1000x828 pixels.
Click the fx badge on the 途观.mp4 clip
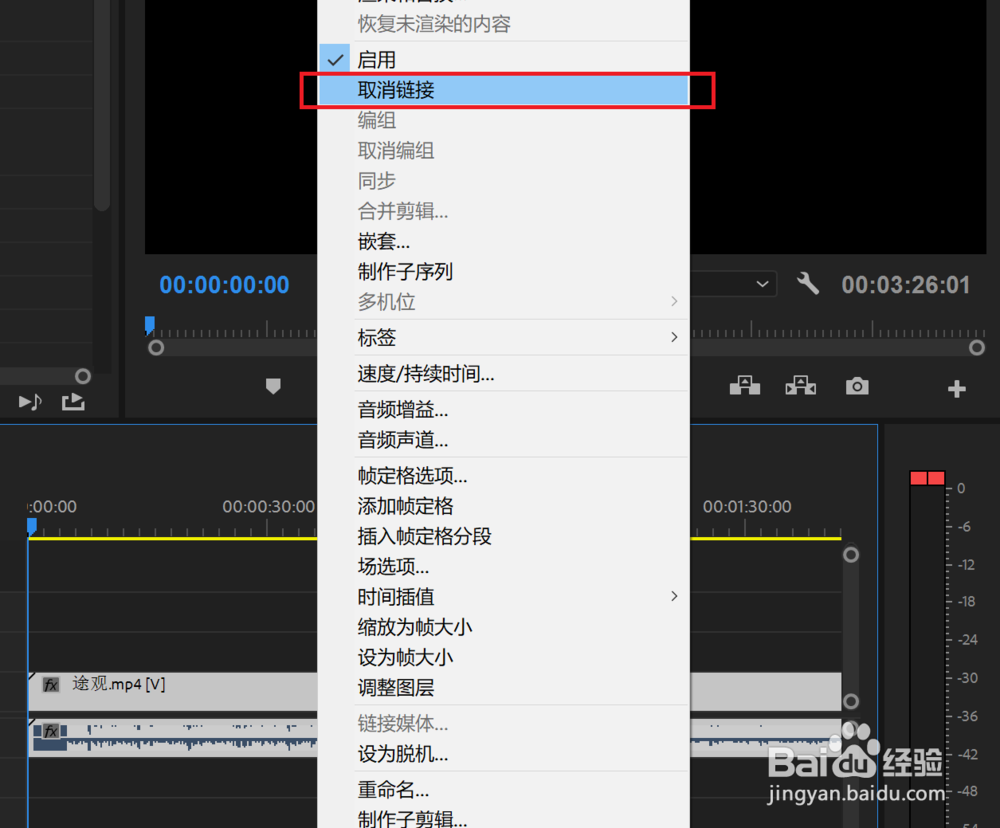click(x=51, y=685)
